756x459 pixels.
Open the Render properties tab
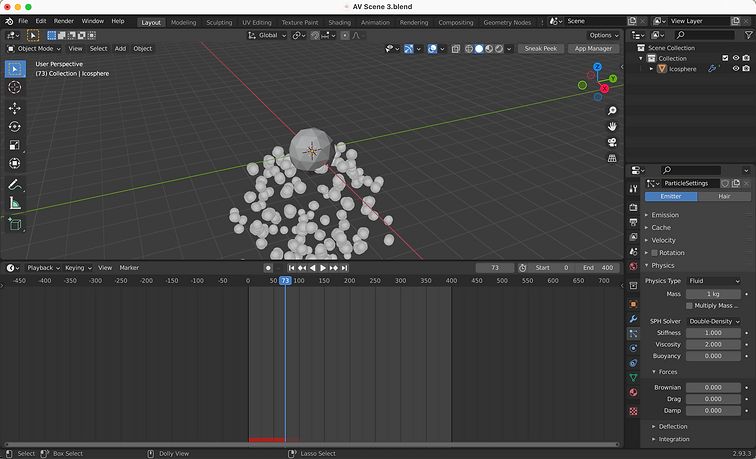point(634,207)
